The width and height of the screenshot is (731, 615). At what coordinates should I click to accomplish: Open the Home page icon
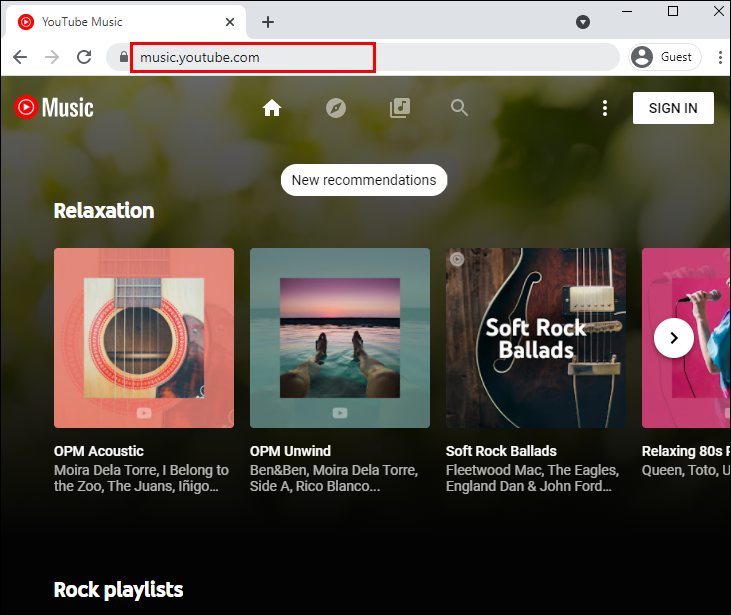click(272, 108)
